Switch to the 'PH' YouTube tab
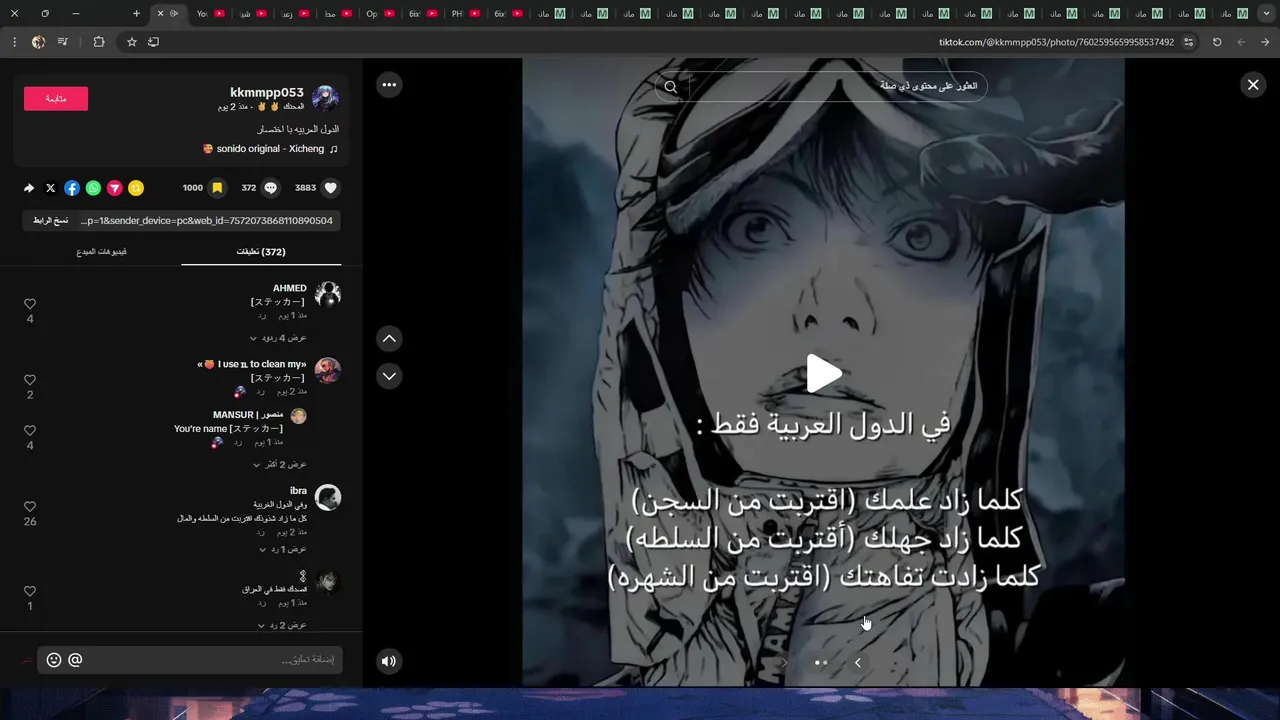The width and height of the screenshot is (1280, 720). 465,13
